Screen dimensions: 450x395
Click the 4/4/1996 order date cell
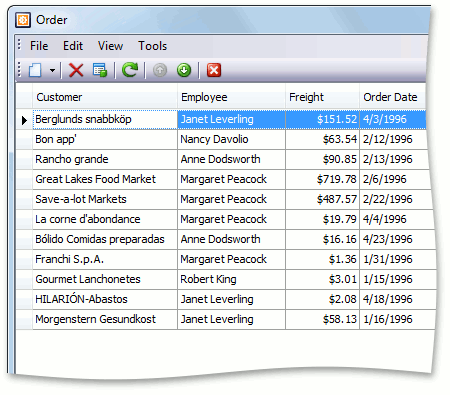click(396, 219)
